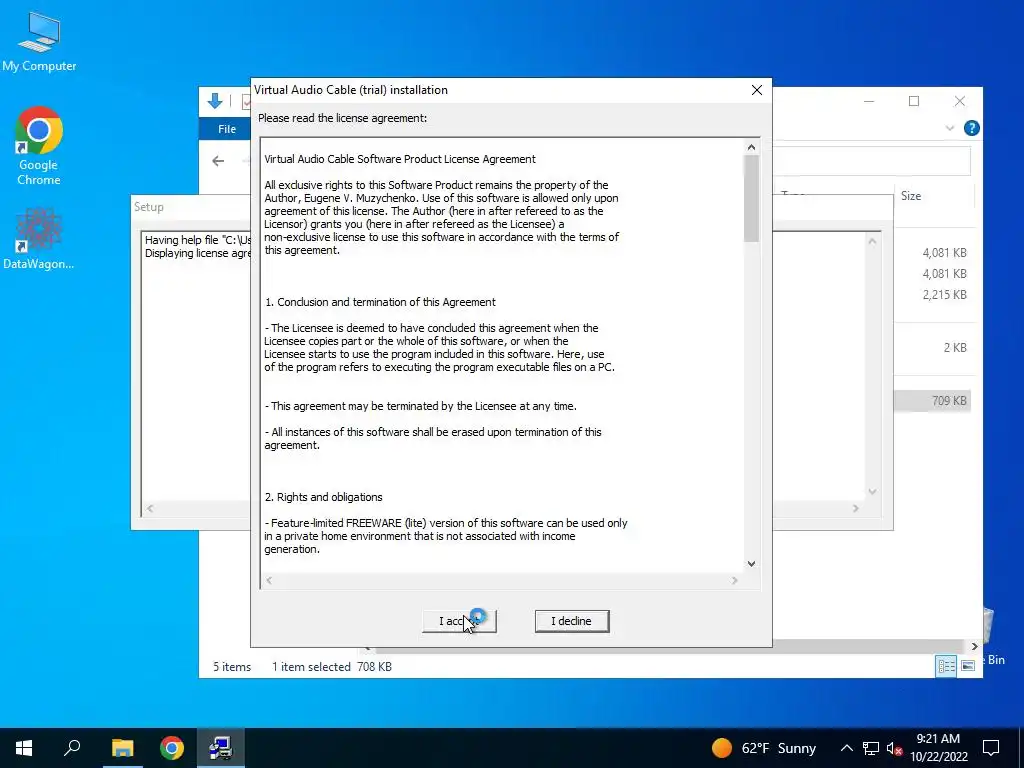Open the File tab in File Explorer
The image size is (1024, 768).
click(x=227, y=129)
